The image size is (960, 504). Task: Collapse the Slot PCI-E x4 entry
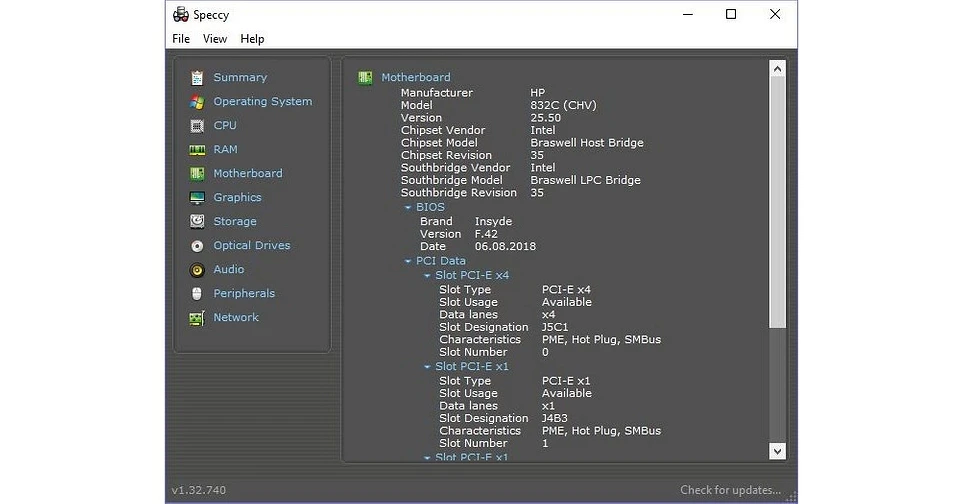tap(427, 276)
